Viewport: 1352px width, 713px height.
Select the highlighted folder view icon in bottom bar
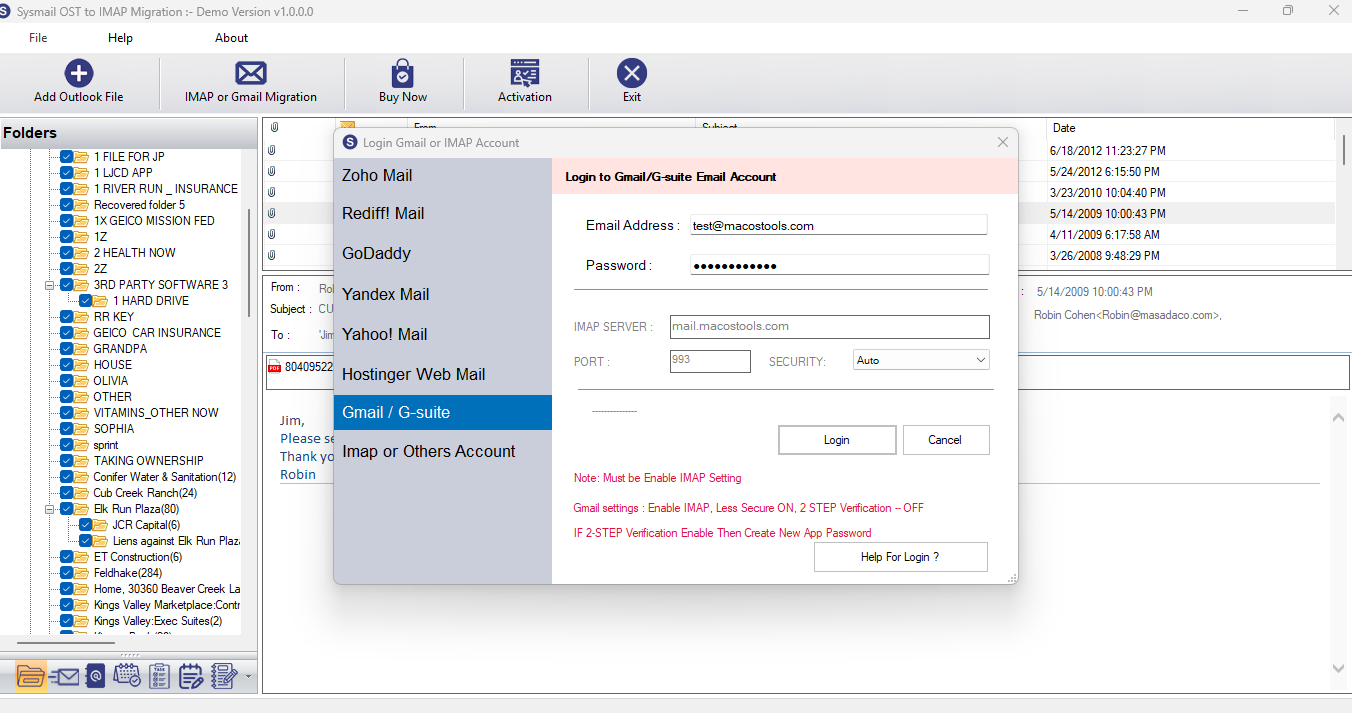32,677
